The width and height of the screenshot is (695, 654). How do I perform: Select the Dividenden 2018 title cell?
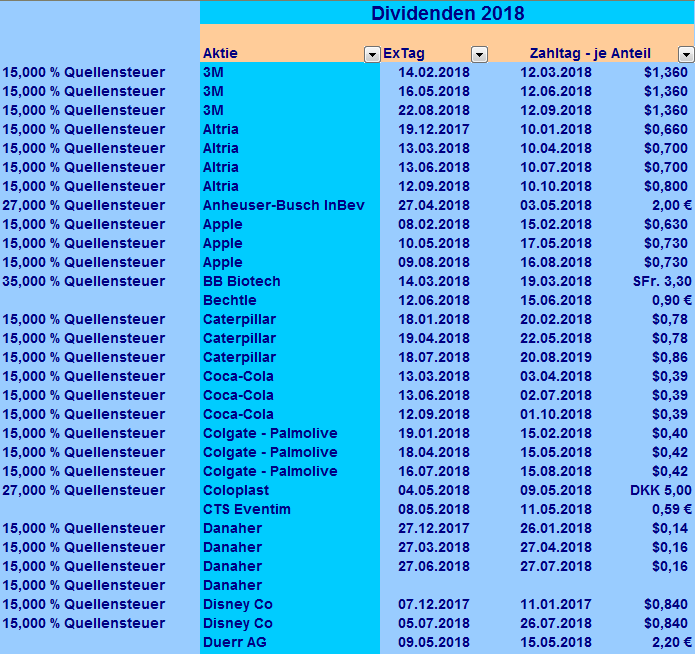click(447, 13)
